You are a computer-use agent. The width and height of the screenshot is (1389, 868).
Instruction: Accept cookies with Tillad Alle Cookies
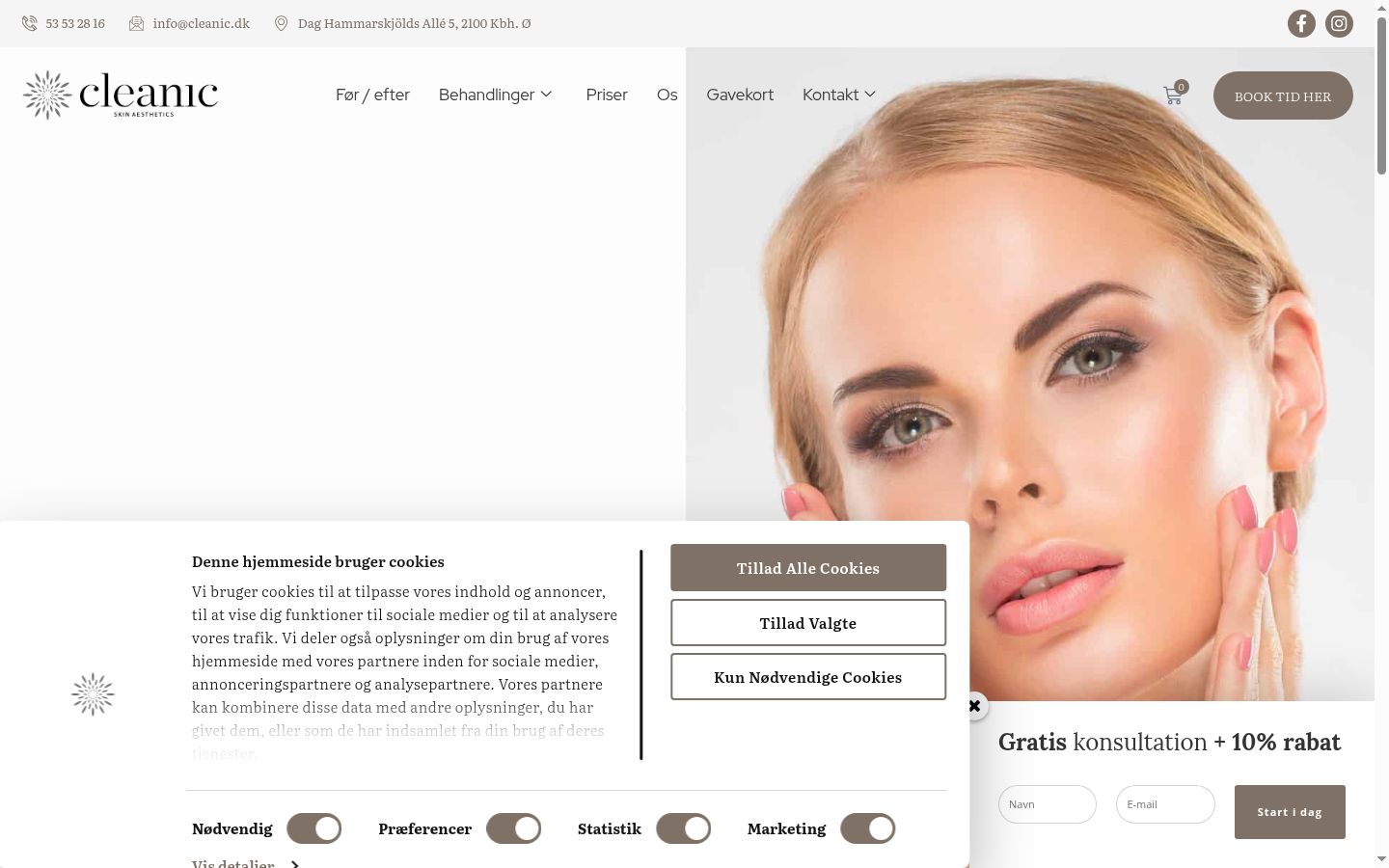[808, 568]
